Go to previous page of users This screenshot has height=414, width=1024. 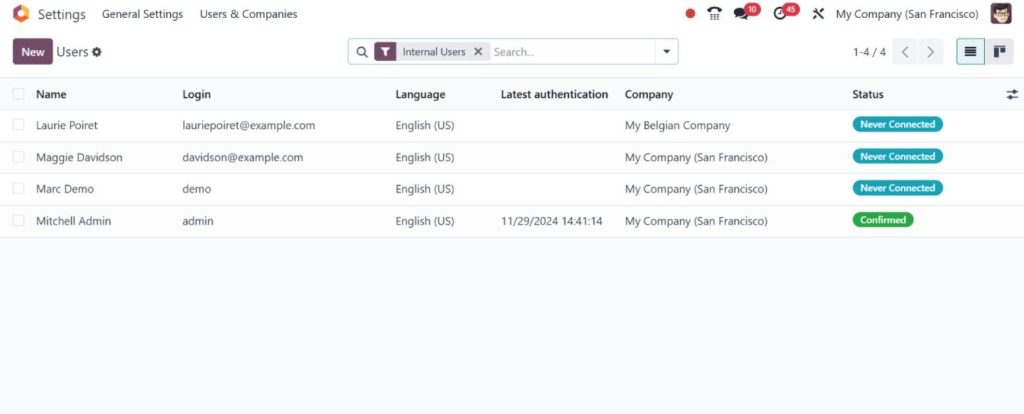click(905, 52)
